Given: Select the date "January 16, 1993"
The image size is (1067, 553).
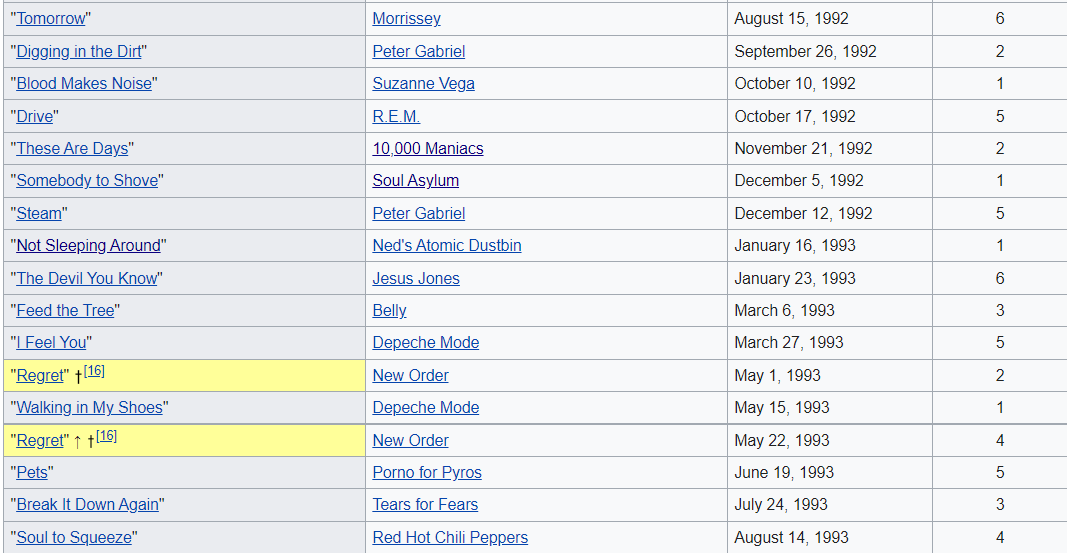Looking at the screenshot, I should coord(795,246).
